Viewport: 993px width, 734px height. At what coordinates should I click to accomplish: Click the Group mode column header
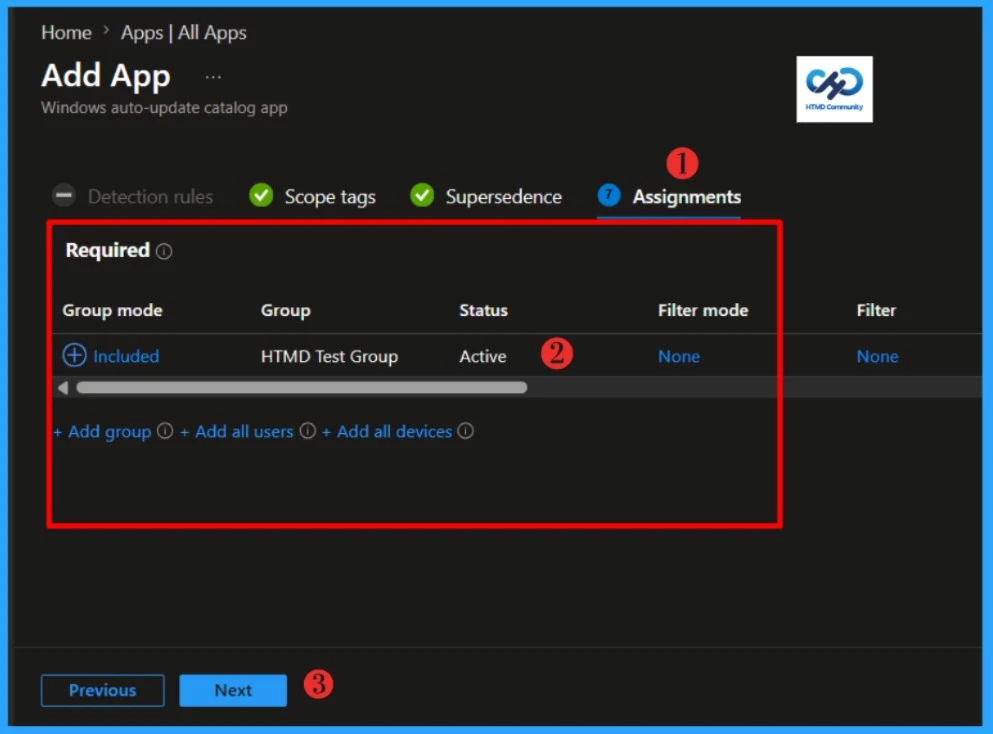[112, 310]
